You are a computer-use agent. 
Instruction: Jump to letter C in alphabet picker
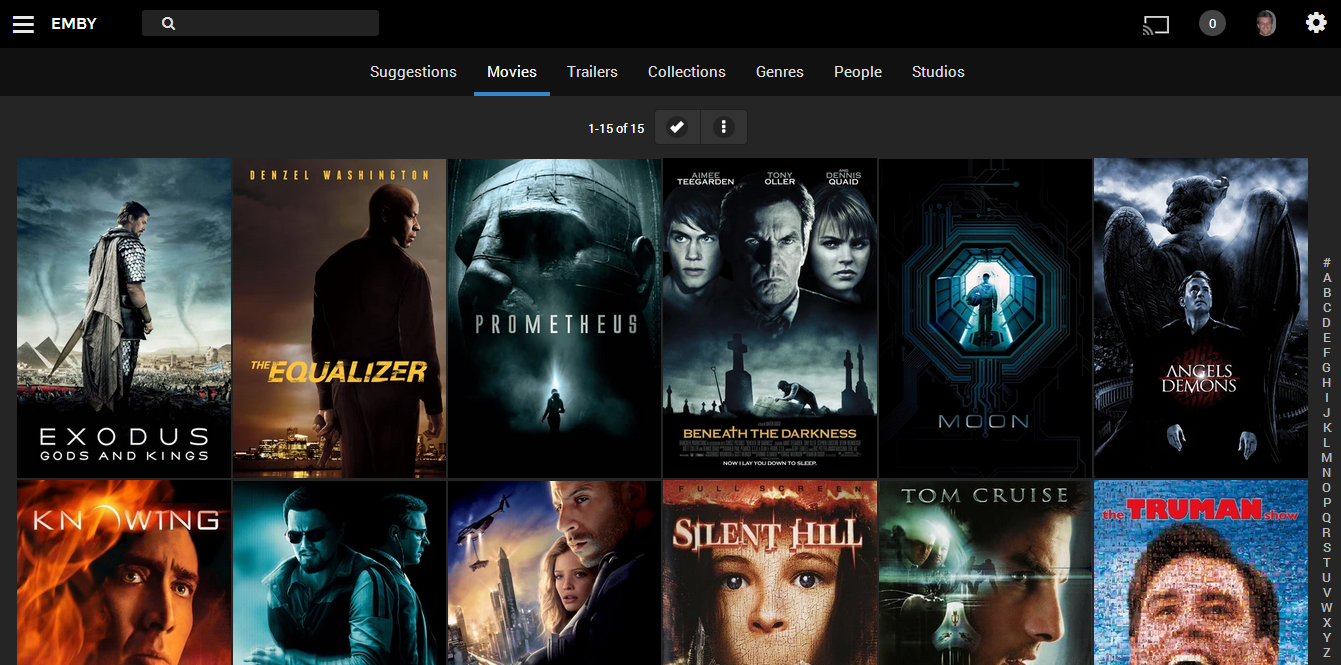tap(1327, 308)
